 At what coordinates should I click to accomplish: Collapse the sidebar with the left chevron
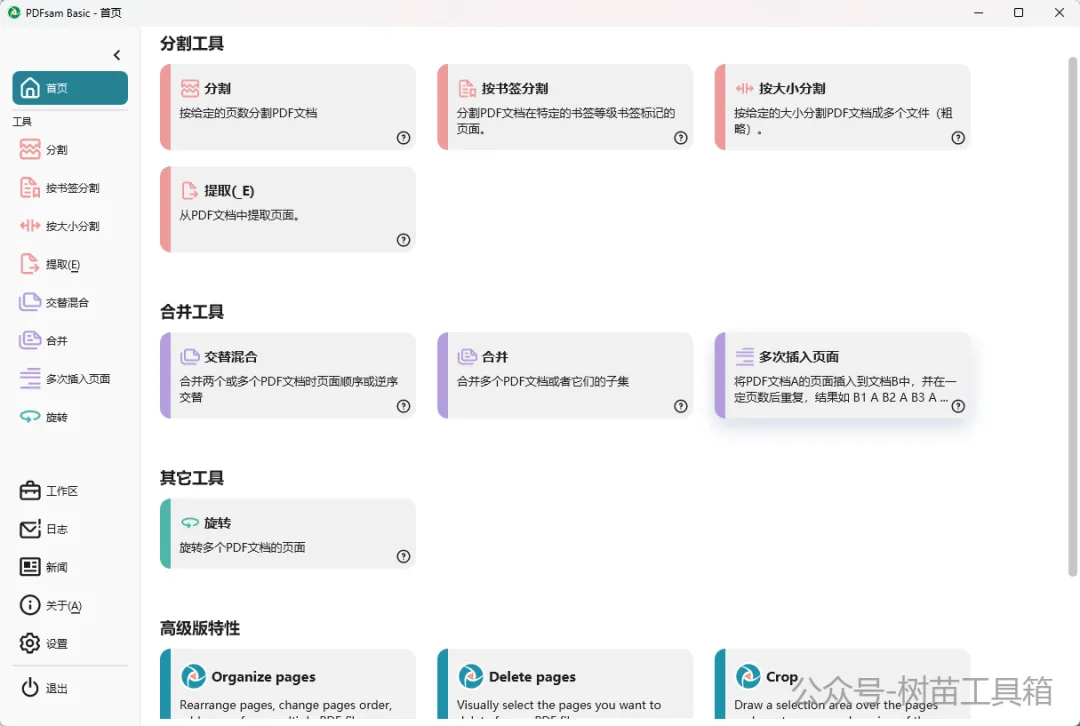tap(116, 55)
